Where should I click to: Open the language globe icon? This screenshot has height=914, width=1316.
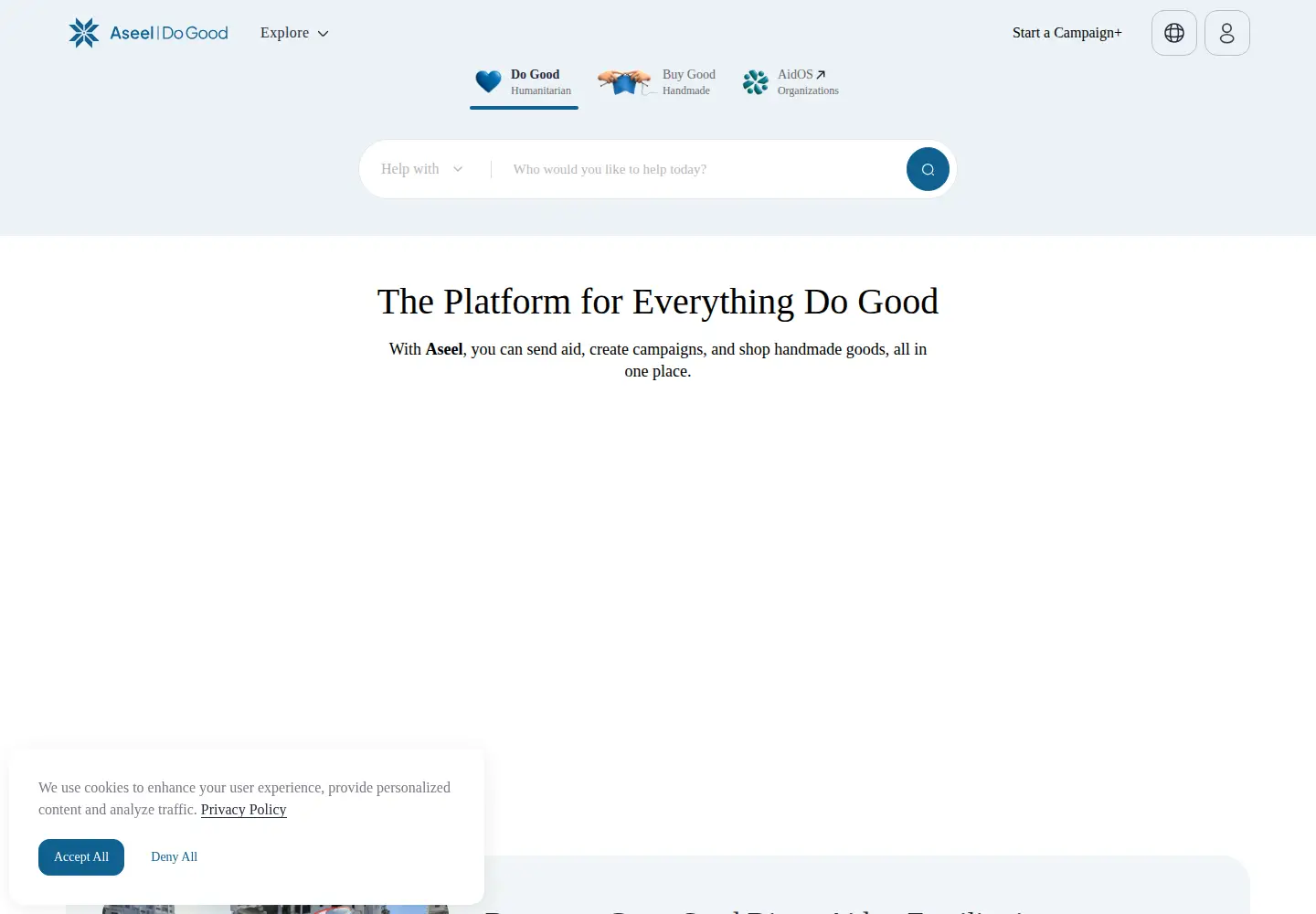(x=1174, y=33)
